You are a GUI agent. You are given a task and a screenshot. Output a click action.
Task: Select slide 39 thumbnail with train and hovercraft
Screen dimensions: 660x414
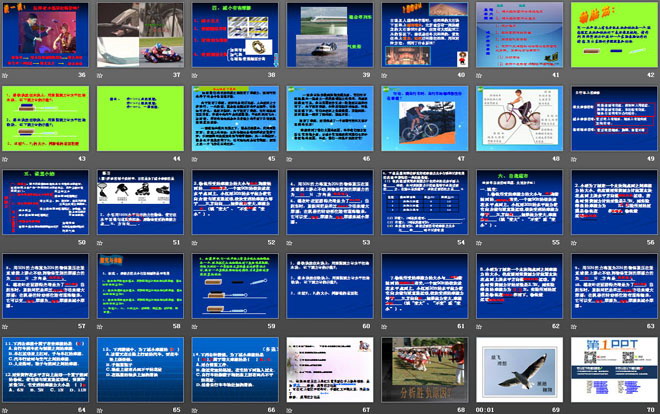click(x=330, y=35)
